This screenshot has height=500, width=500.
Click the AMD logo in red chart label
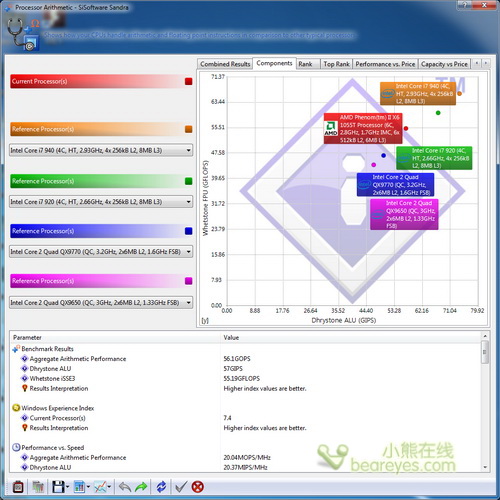tap(331, 128)
